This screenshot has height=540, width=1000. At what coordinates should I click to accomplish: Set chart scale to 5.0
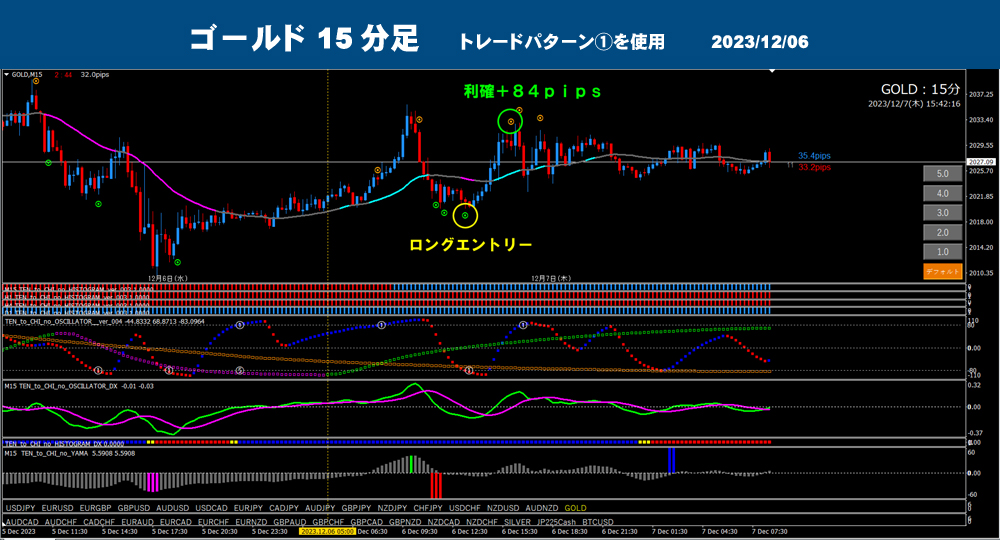[x=943, y=173]
